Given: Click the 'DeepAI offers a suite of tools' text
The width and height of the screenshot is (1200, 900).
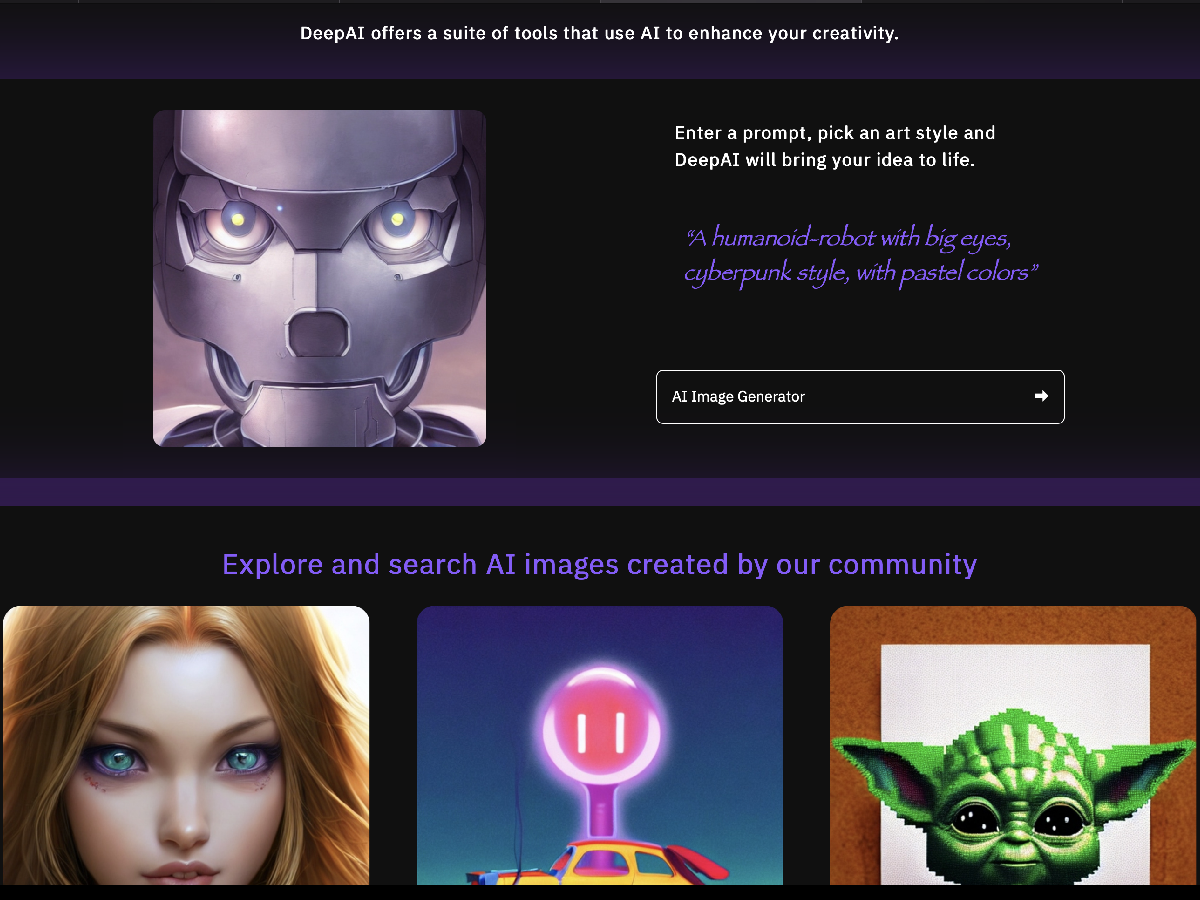Looking at the screenshot, I should pyautogui.click(x=599, y=33).
